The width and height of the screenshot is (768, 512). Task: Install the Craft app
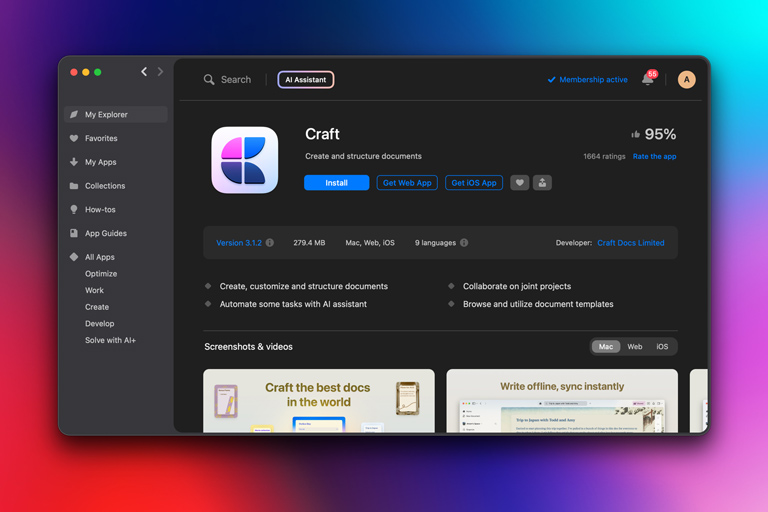336,183
